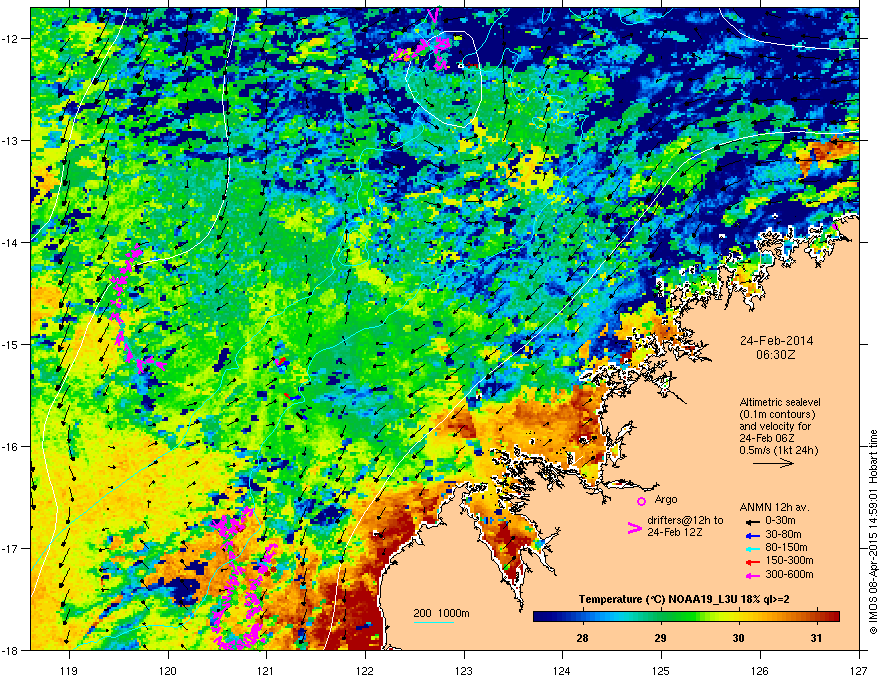880x680 pixels.
Task: Click the cyan line under '200 1000m'
Action: (434, 622)
